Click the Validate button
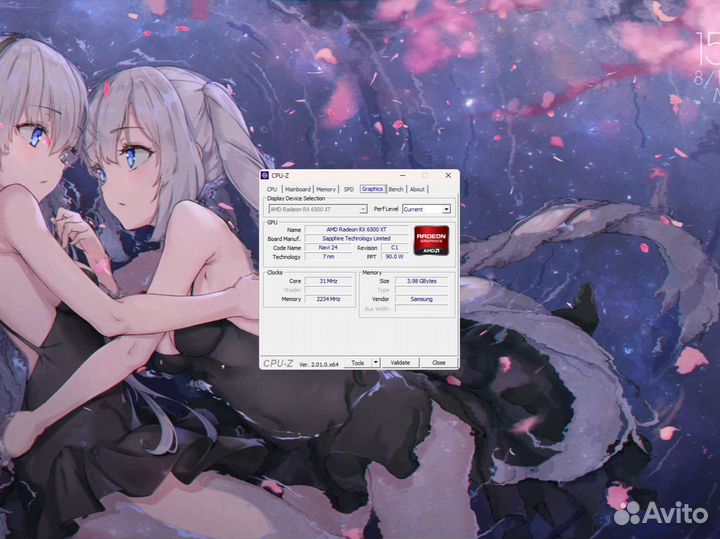The height and width of the screenshot is (539, 720). click(400, 363)
